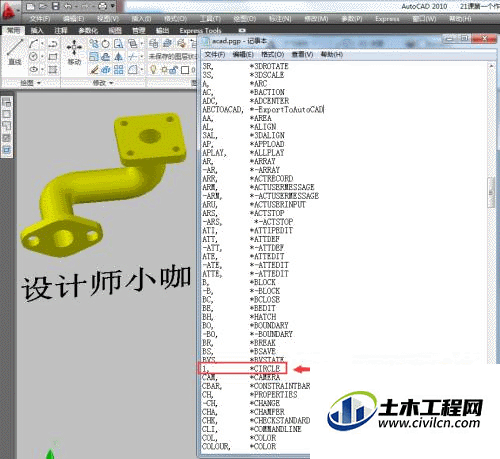This screenshot has height=459, width=500.
Task: Click the ribbon minimize icon after Express Tools
Action: [242, 30]
